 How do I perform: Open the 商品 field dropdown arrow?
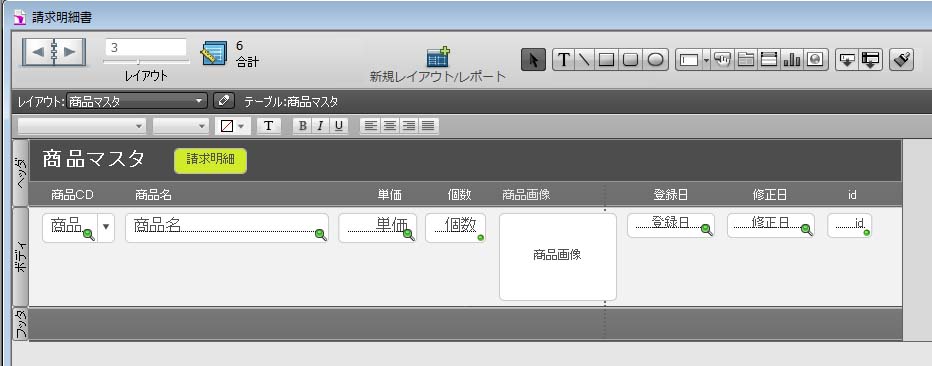coord(106,227)
